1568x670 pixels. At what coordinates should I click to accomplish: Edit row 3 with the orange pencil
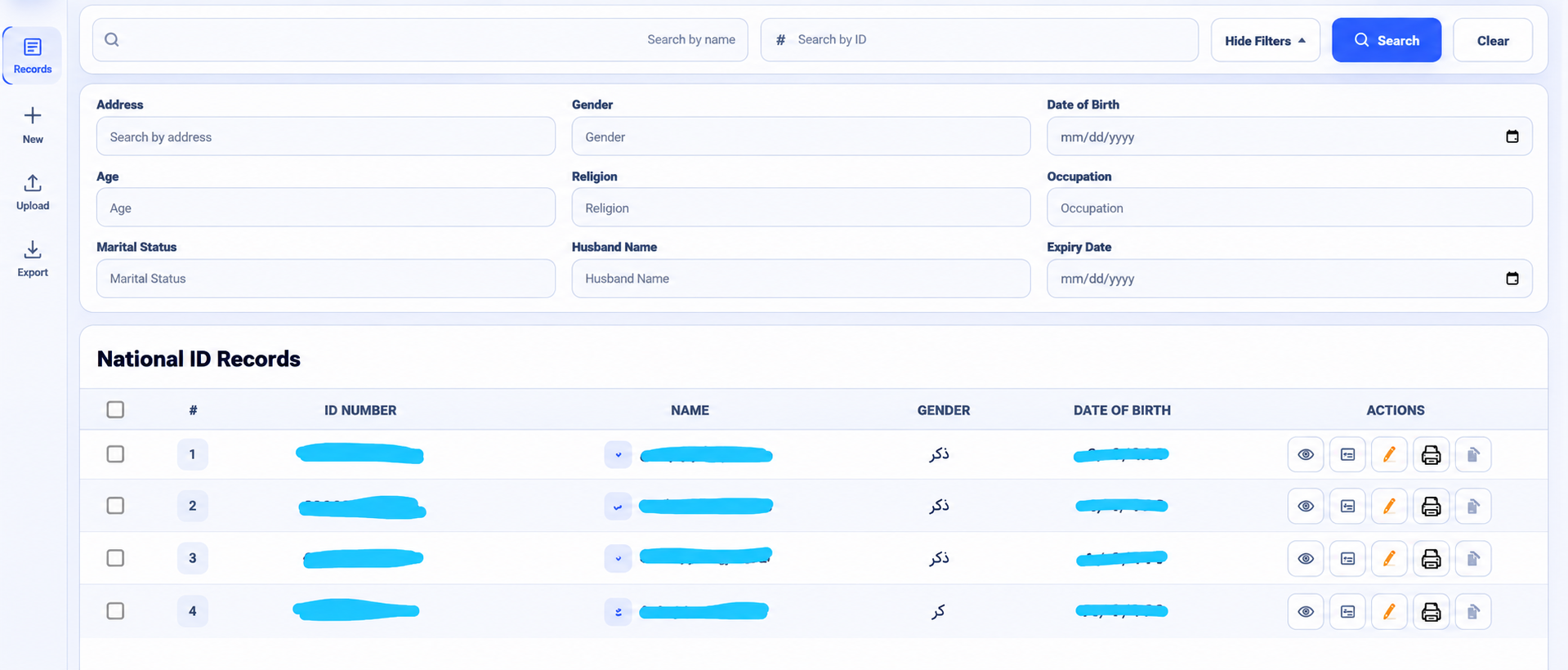(1389, 559)
